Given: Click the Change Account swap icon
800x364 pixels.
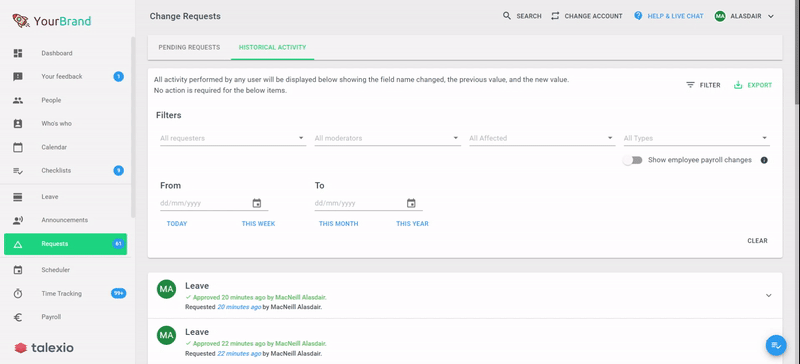Looking at the screenshot, I should pos(555,16).
